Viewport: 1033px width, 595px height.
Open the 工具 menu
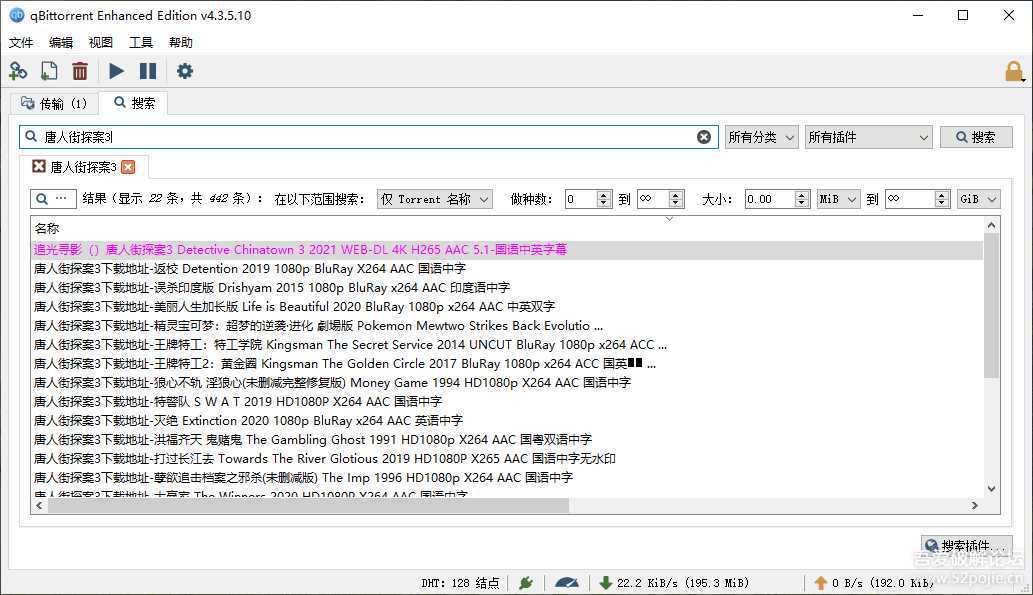(141, 43)
